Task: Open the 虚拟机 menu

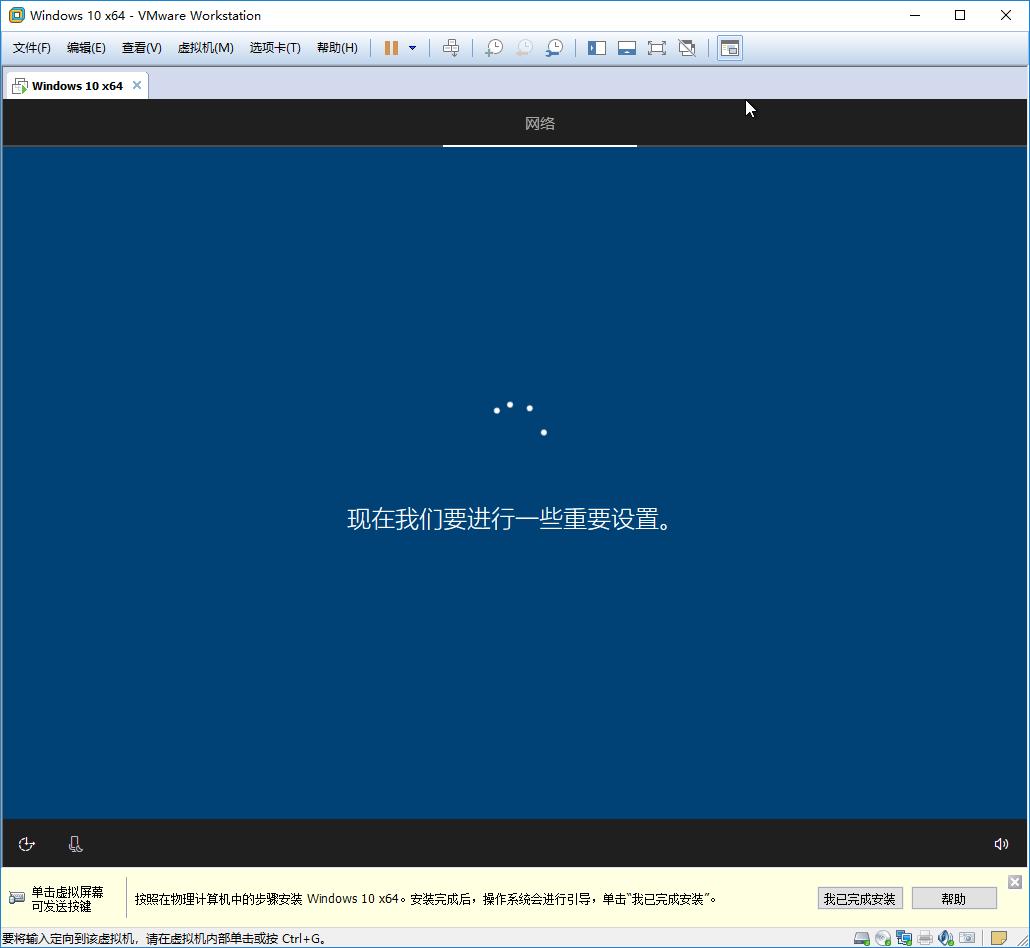Action: coord(205,47)
